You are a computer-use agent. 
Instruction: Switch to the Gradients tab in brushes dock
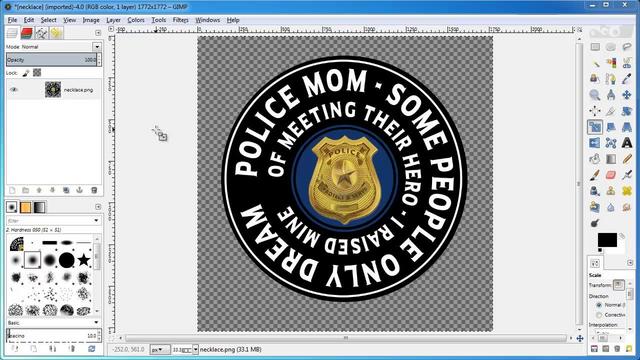39,207
